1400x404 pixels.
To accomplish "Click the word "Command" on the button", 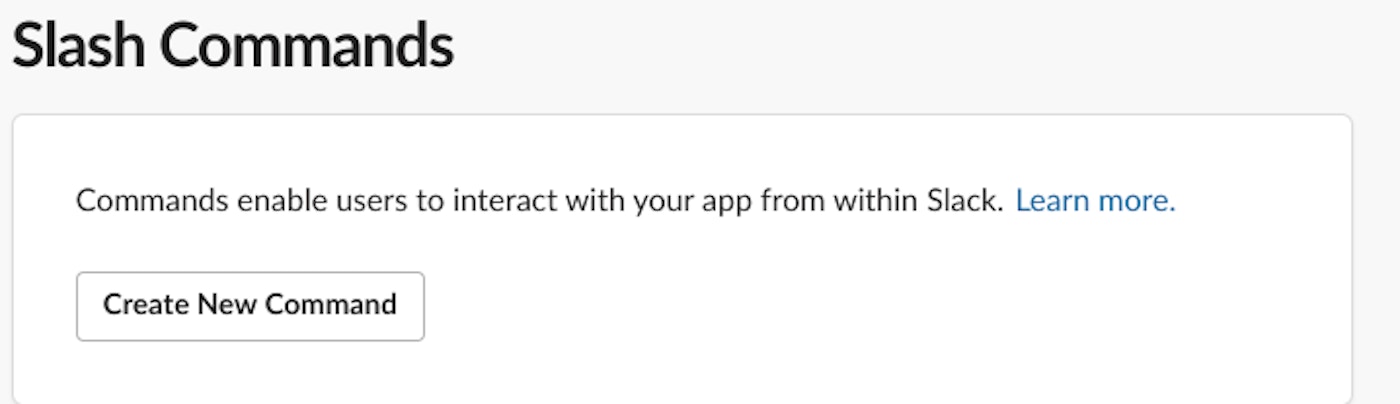I will [334, 305].
